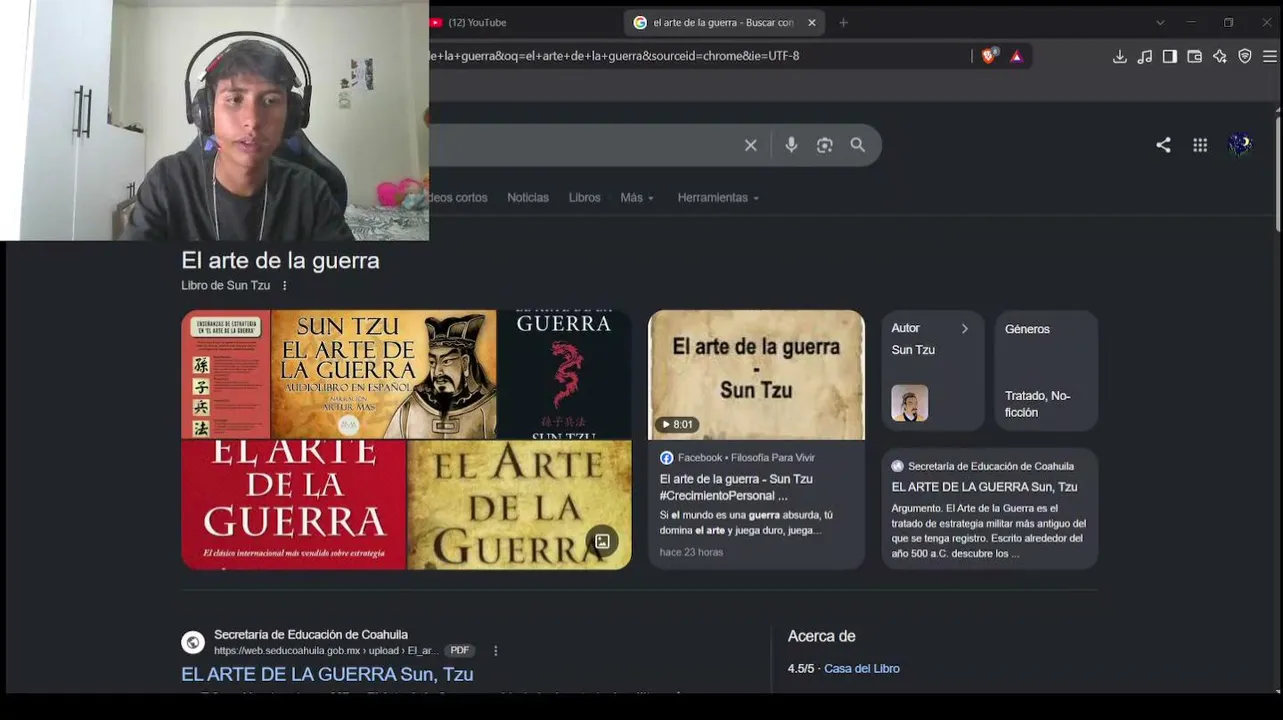This screenshot has height=720, width=1283.
Task: Launch the Leo AI sparkle icon
Action: pos(1220,56)
